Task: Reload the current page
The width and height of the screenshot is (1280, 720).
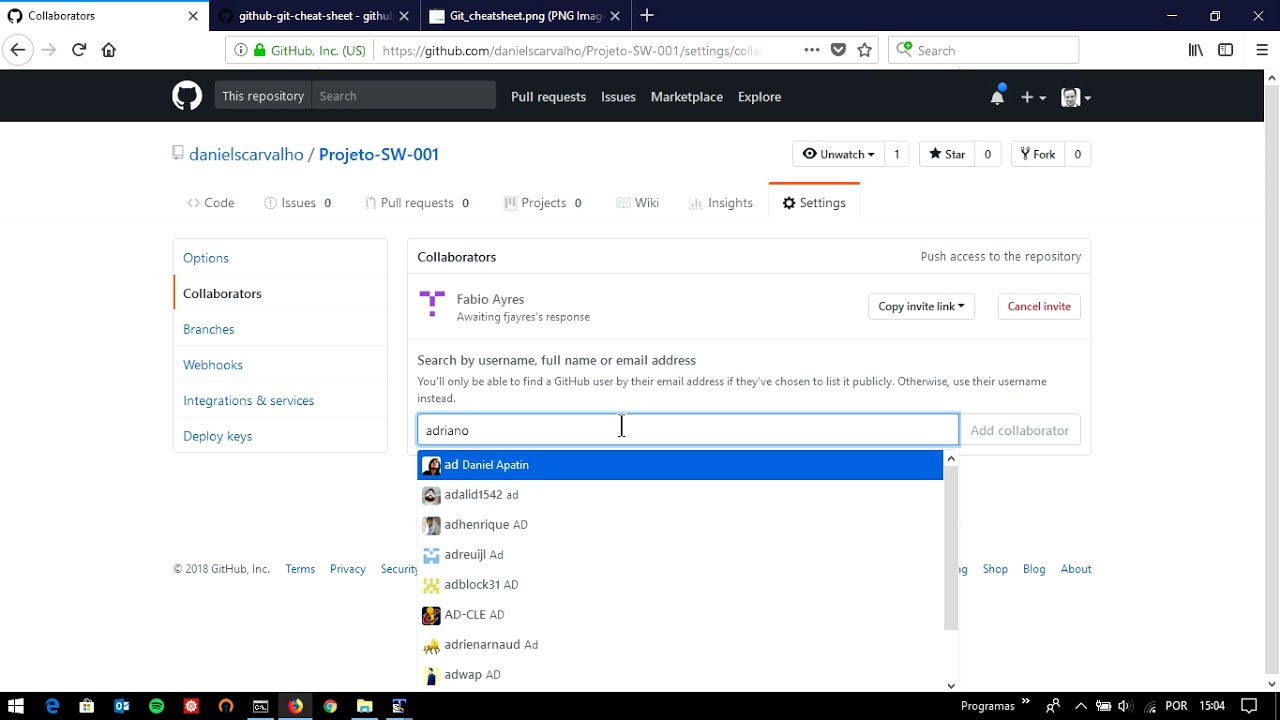Action: point(79,50)
